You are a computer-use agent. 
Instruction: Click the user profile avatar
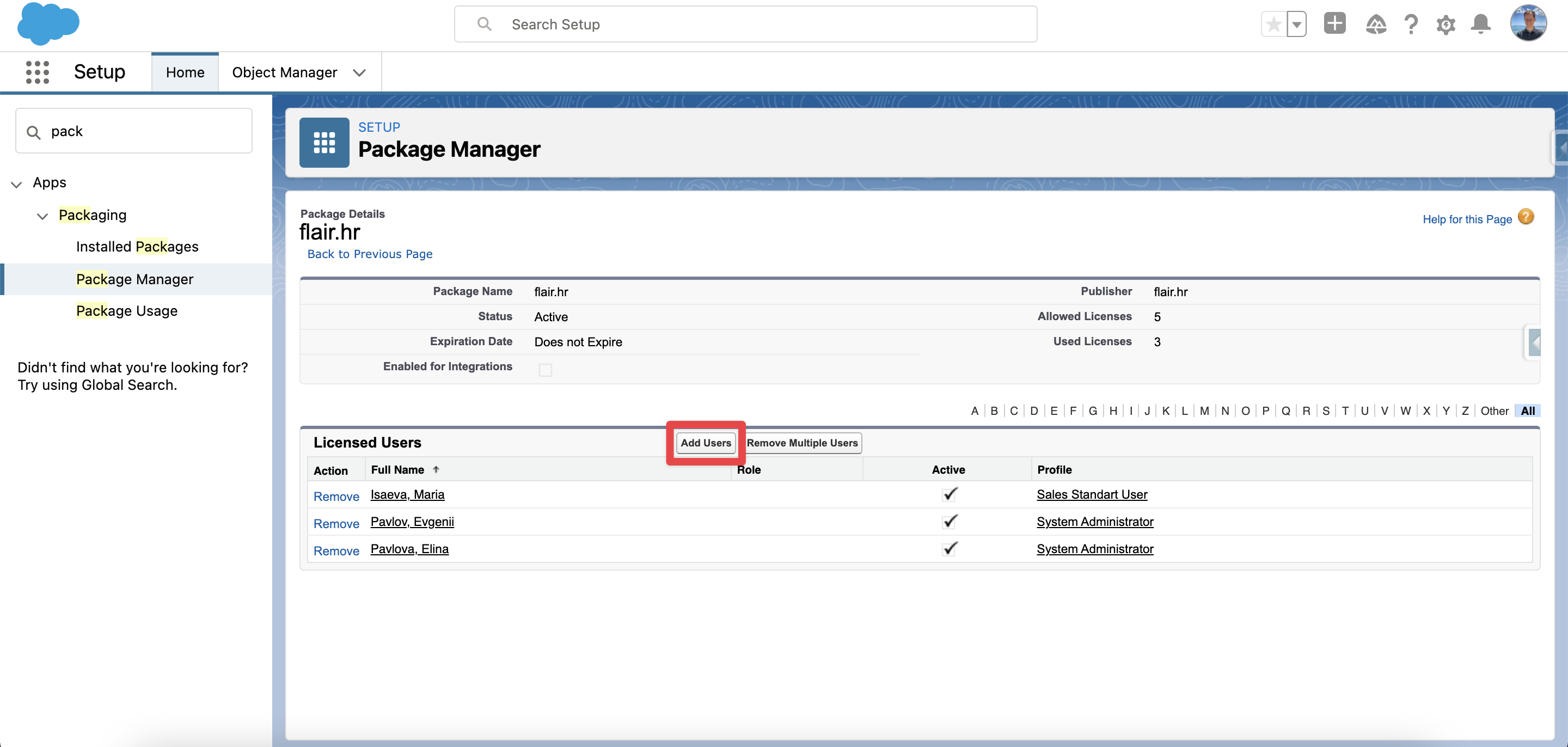point(1528,24)
